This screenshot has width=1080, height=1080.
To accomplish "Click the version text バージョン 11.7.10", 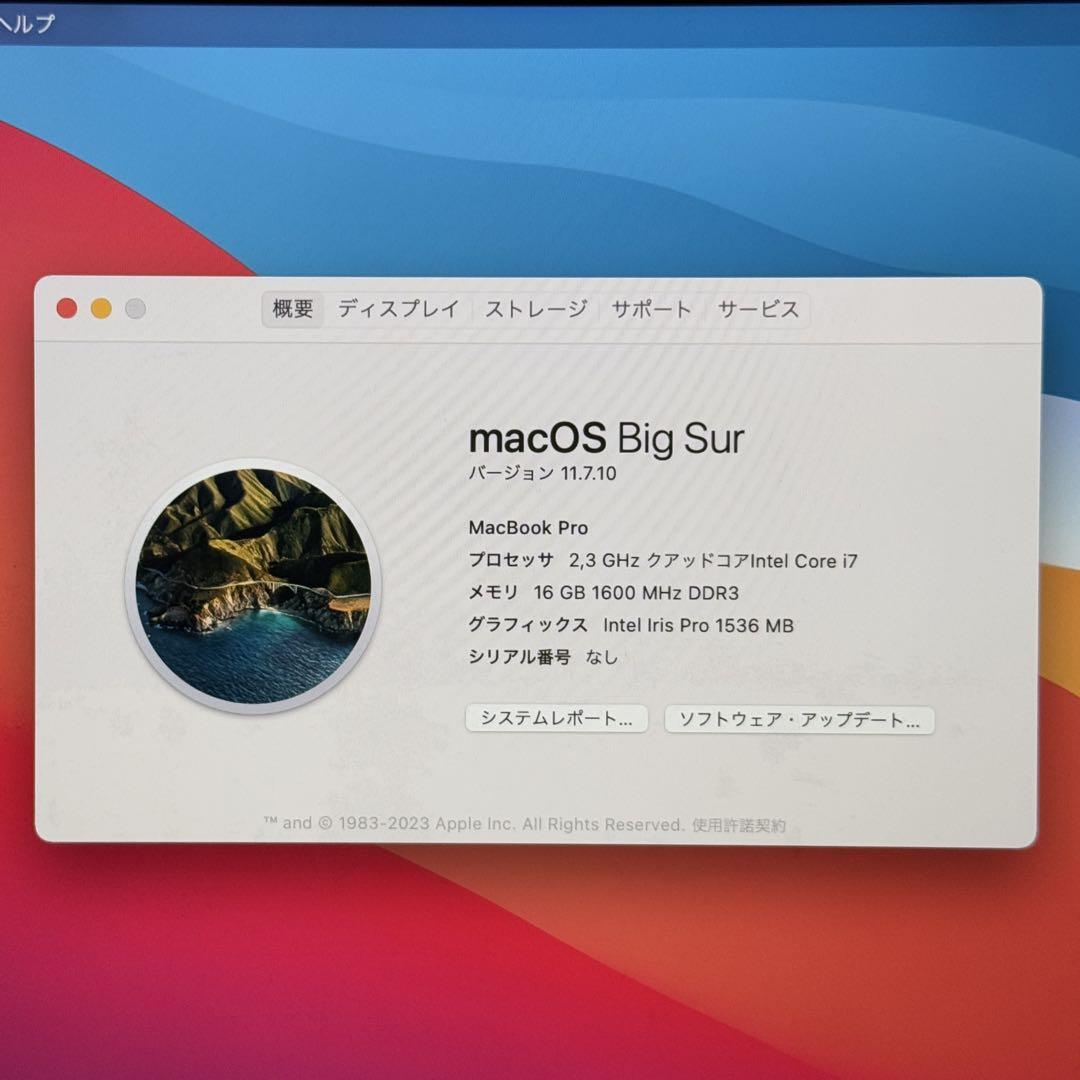I will (542, 473).
